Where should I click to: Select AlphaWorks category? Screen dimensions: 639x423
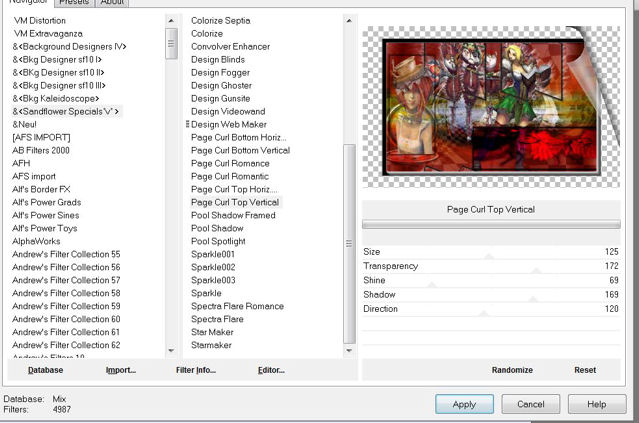point(36,241)
